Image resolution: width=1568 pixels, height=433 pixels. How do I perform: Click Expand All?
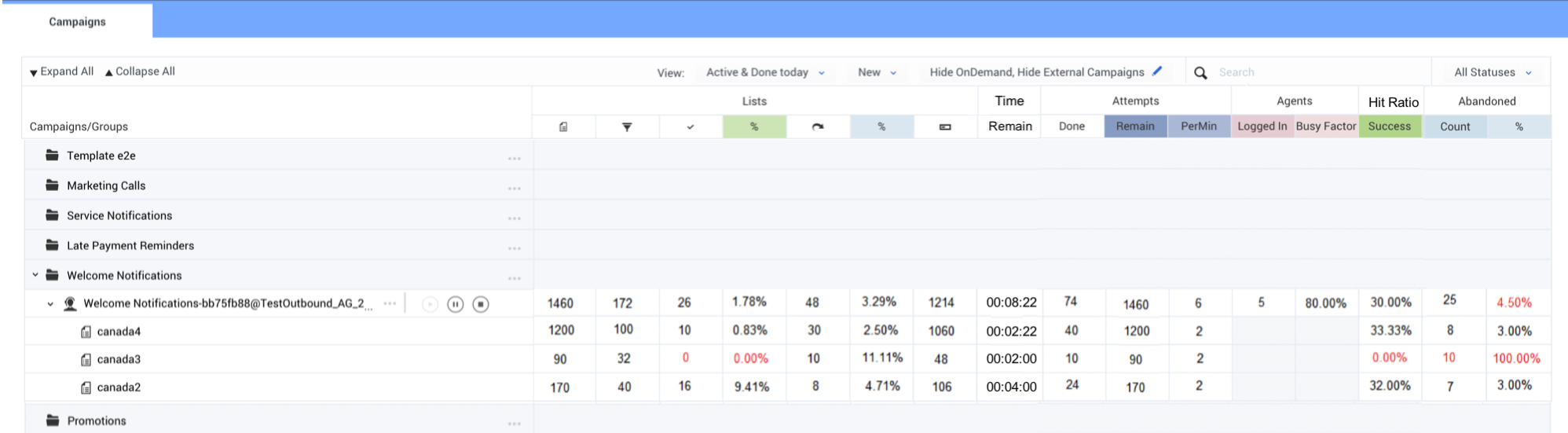[x=61, y=72]
